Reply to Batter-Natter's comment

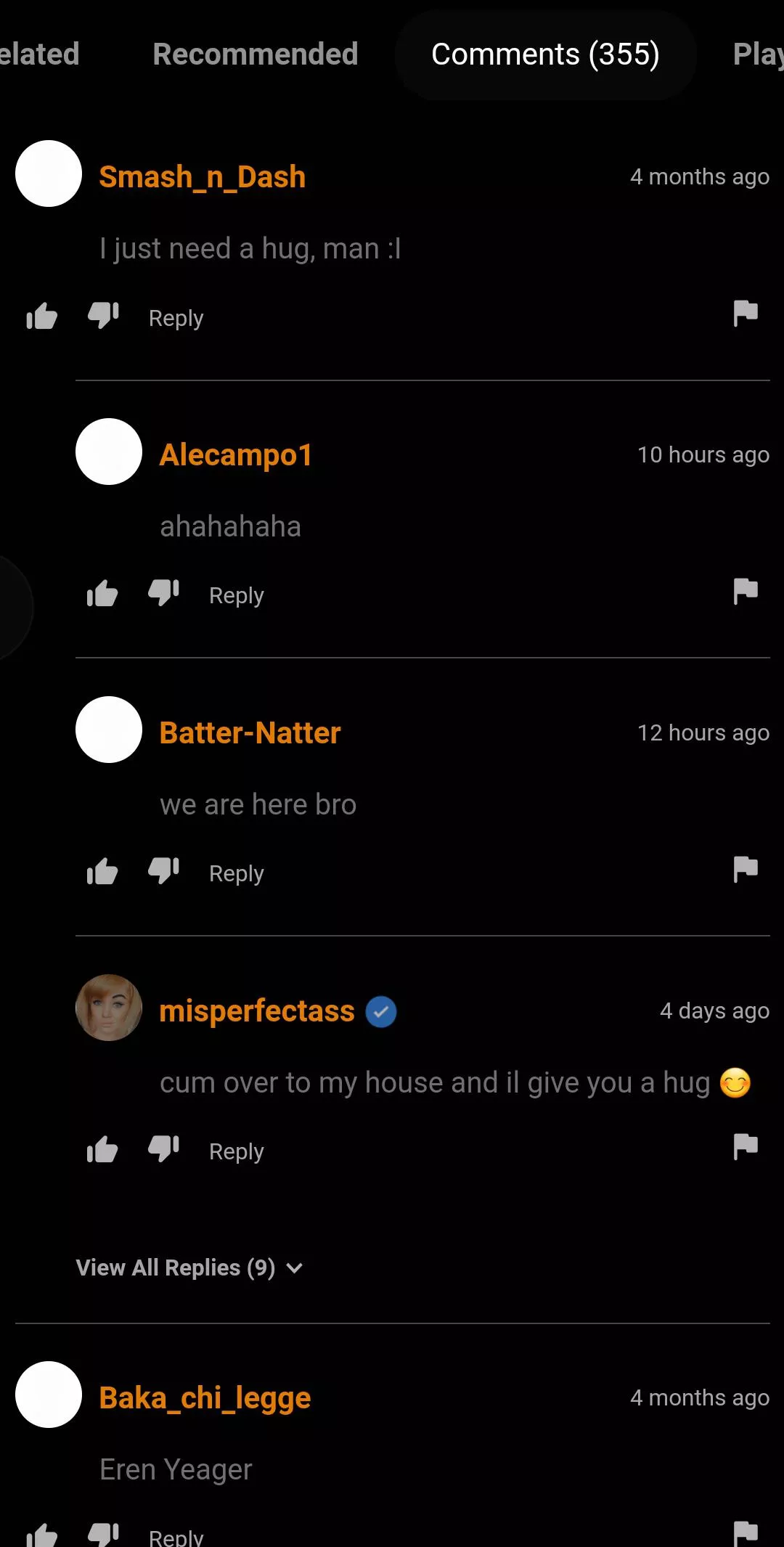[235, 873]
